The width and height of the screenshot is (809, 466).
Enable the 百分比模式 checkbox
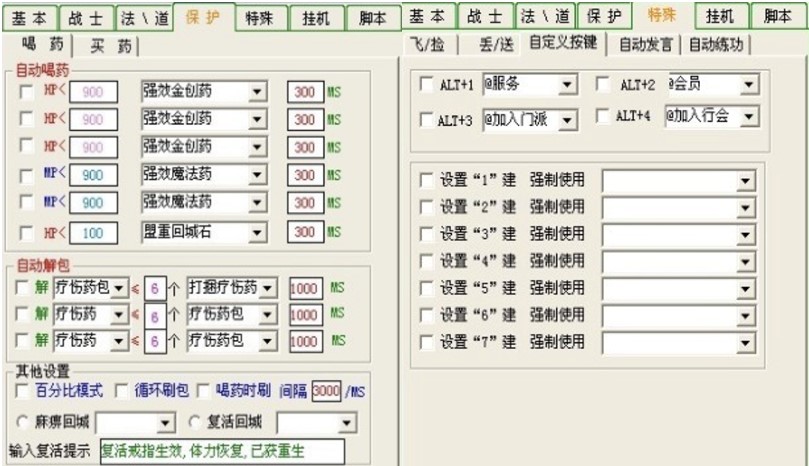(25, 389)
